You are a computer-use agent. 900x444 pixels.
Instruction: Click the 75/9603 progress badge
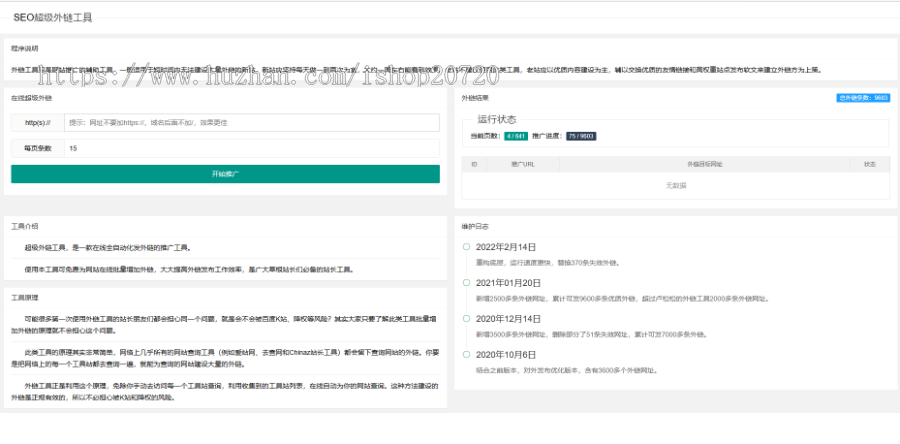[x=581, y=136]
